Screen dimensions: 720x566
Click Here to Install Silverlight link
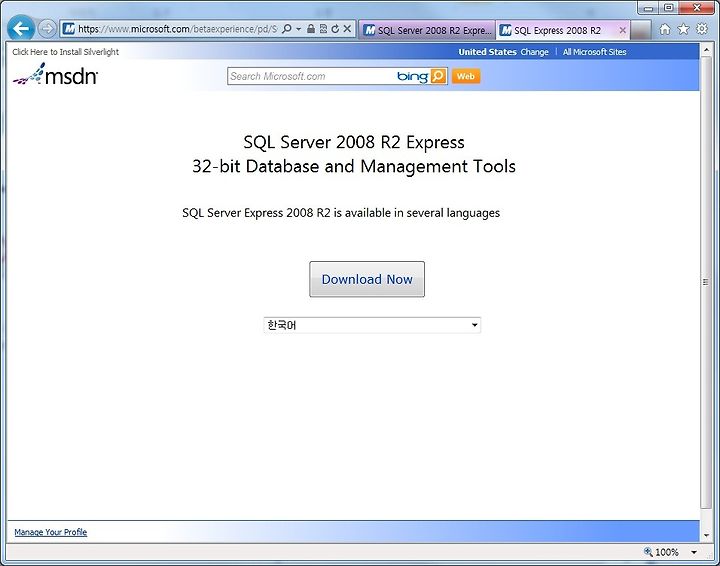[x=66, y=52]
